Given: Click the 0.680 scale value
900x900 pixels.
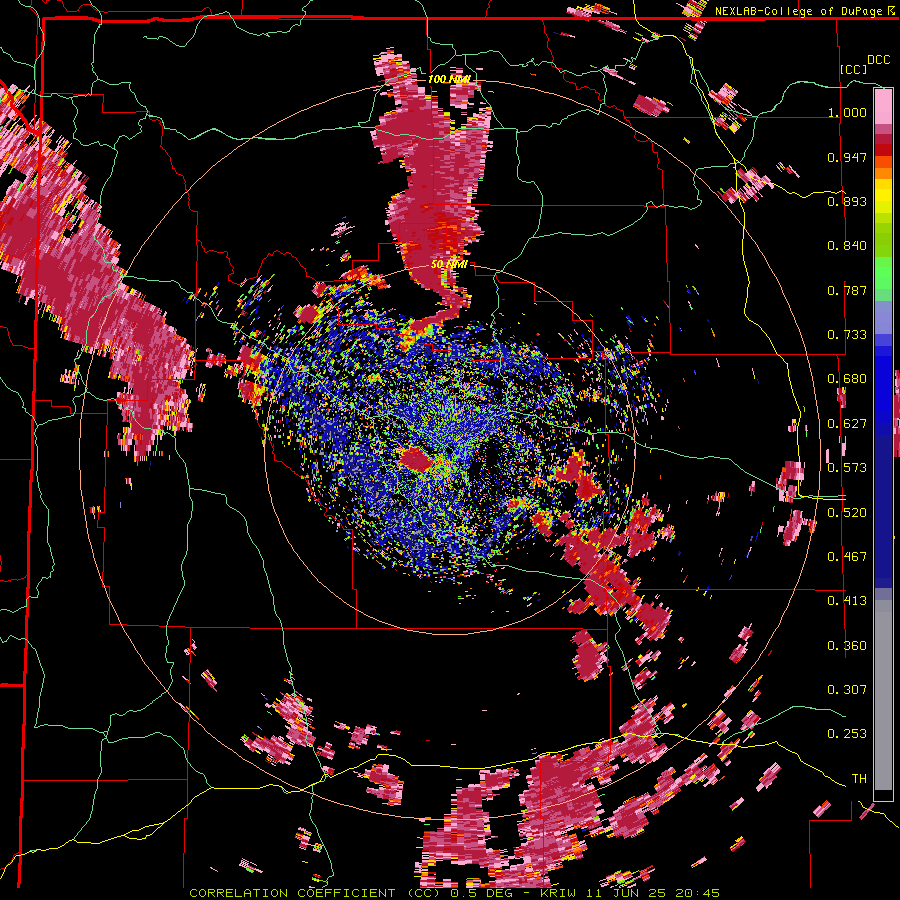Looking at the screenshot, I should tap(847, 379).
